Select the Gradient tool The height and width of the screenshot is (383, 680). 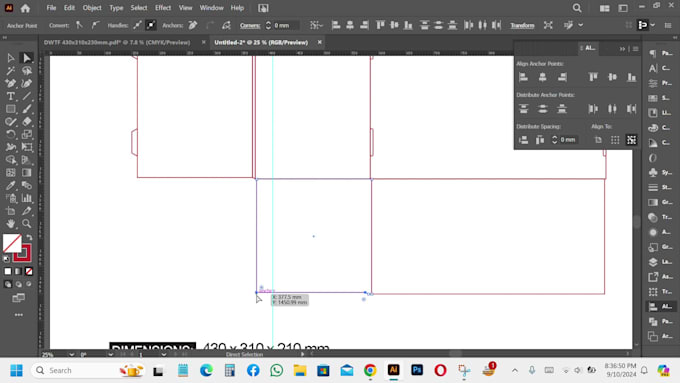[27, 173]
